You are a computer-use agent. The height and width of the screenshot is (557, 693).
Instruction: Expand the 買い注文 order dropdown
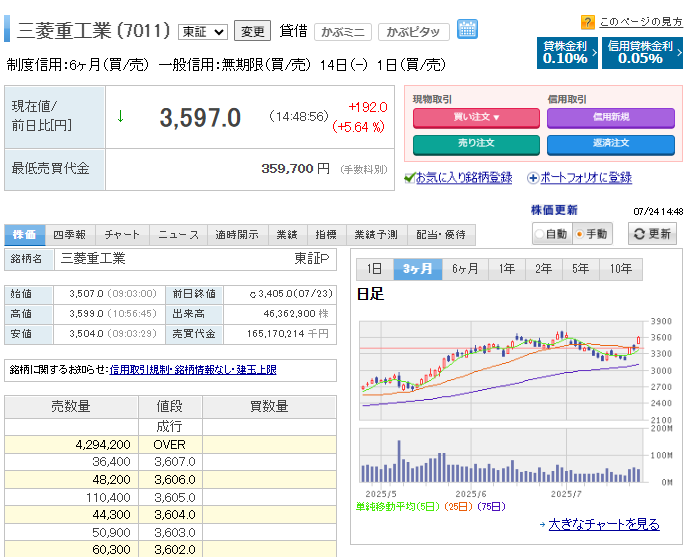(x=476, y=117)
